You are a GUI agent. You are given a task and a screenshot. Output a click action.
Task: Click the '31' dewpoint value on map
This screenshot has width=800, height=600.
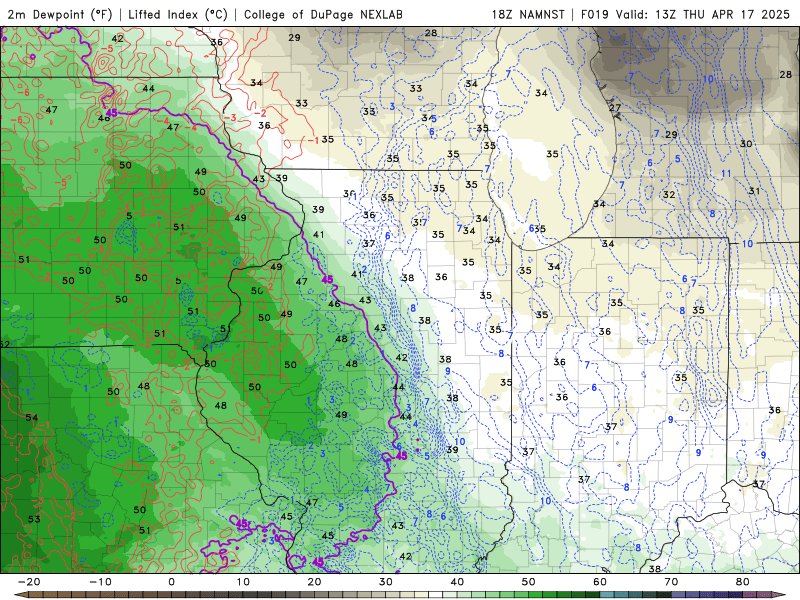click(754, 191)
